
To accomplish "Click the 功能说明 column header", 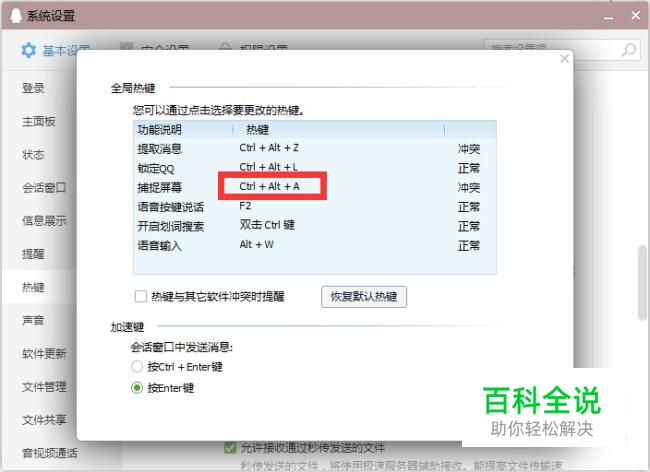I will (160, 130).
